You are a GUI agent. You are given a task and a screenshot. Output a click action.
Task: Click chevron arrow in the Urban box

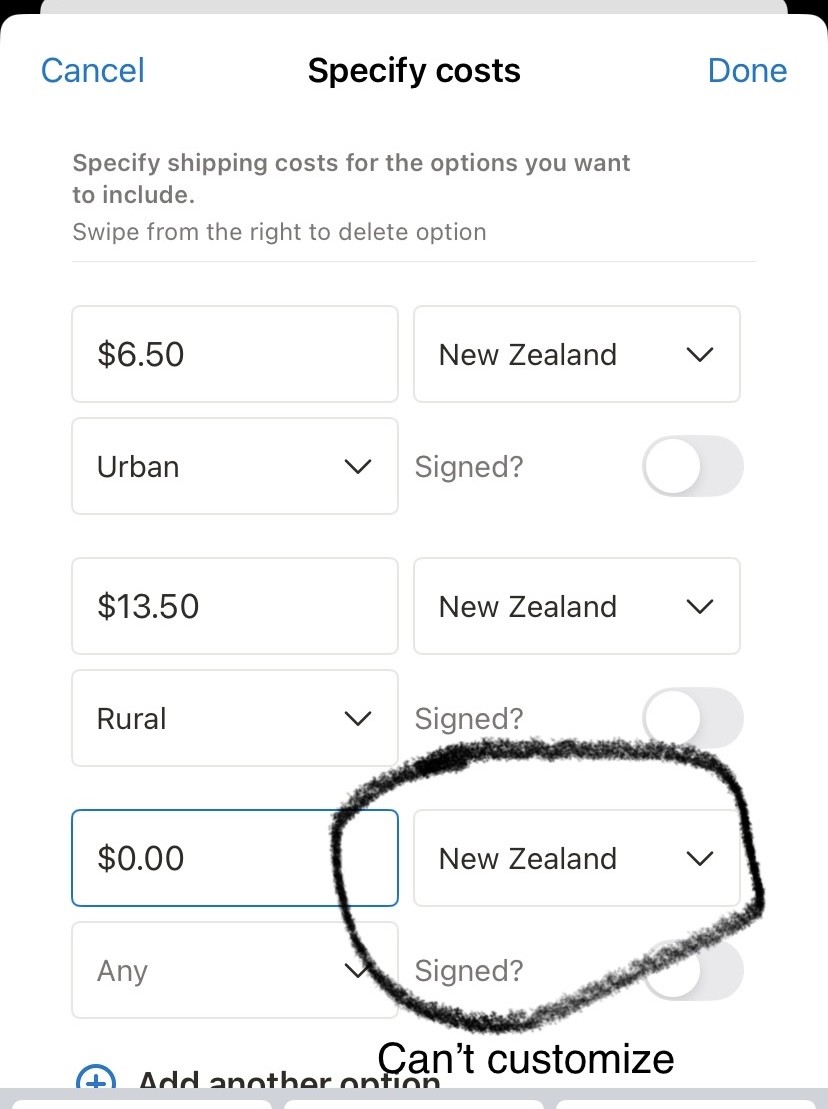(357, 466)
